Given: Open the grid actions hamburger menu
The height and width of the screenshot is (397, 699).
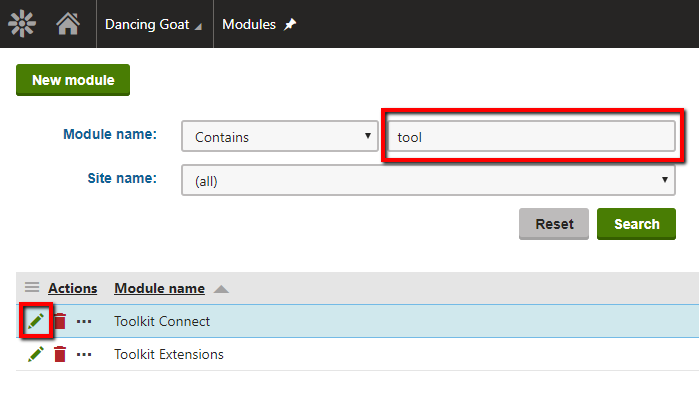Looking at the screenshot, I should [x=32, y=287].
